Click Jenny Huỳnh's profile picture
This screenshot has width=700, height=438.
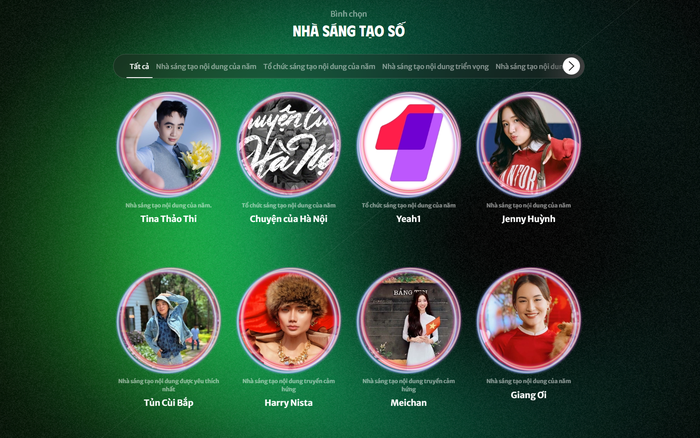click(528, 144)
